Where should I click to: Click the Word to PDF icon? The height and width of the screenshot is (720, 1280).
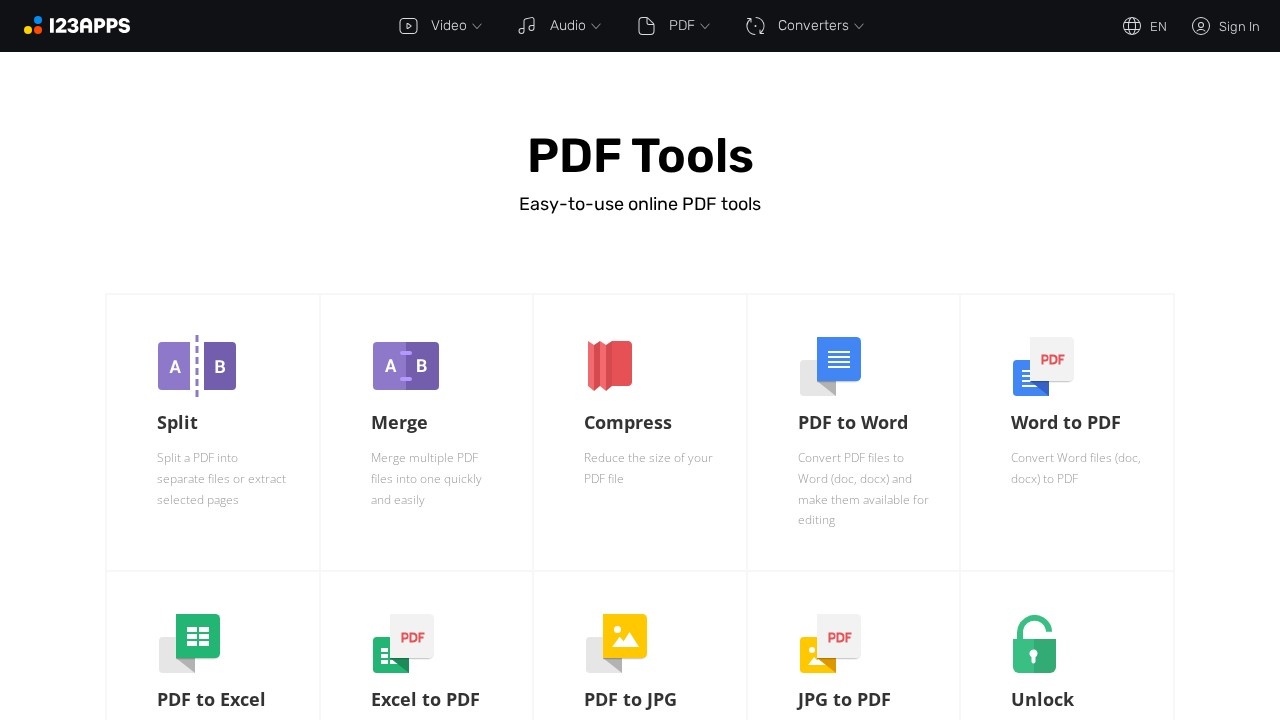click(1043, 366)
